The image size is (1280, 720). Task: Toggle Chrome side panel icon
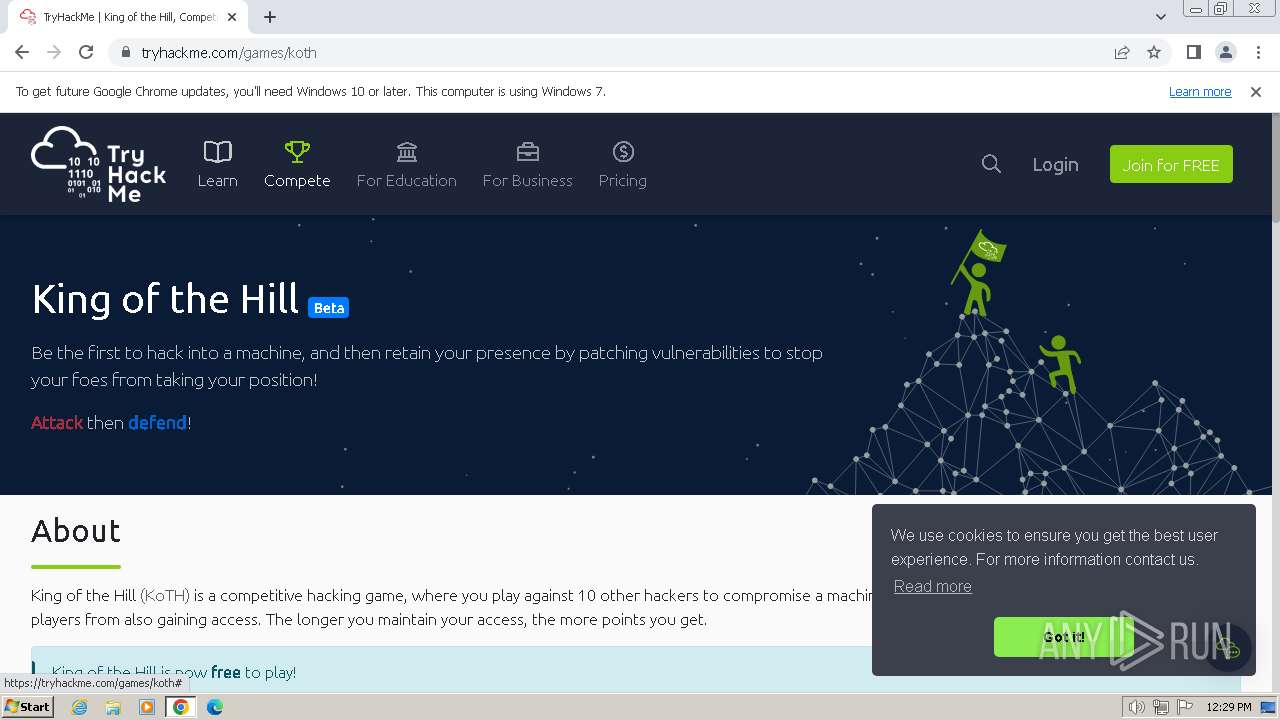1193,52
